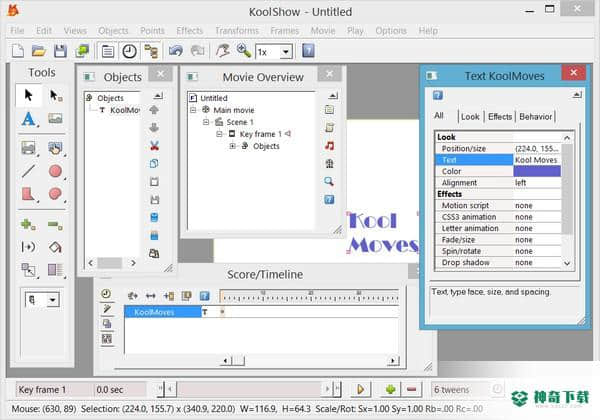Open the Tools panel bottom dropdown

click(x=53, y=300)
